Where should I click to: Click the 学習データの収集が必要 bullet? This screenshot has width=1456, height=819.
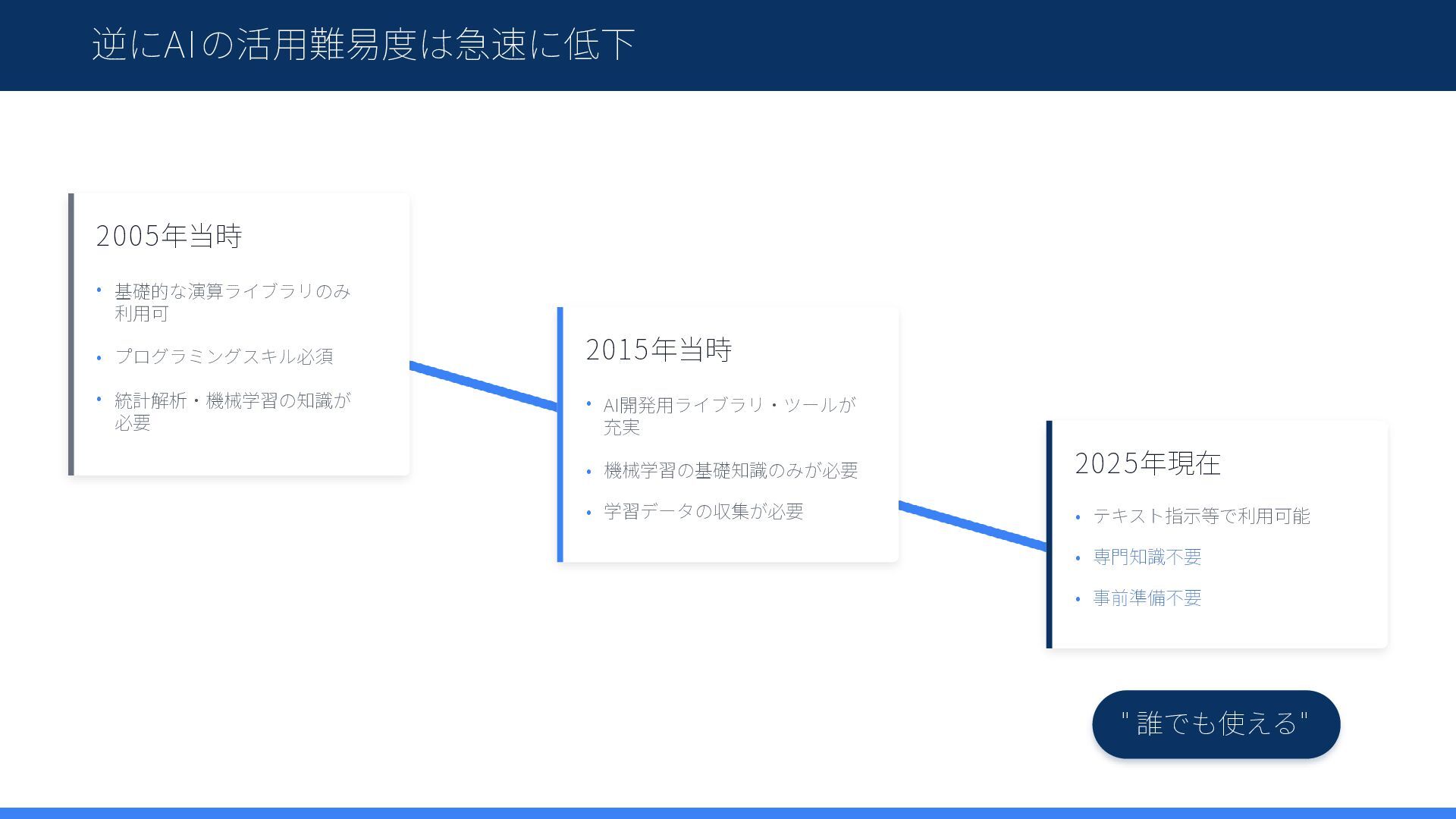tap(703, 512)
